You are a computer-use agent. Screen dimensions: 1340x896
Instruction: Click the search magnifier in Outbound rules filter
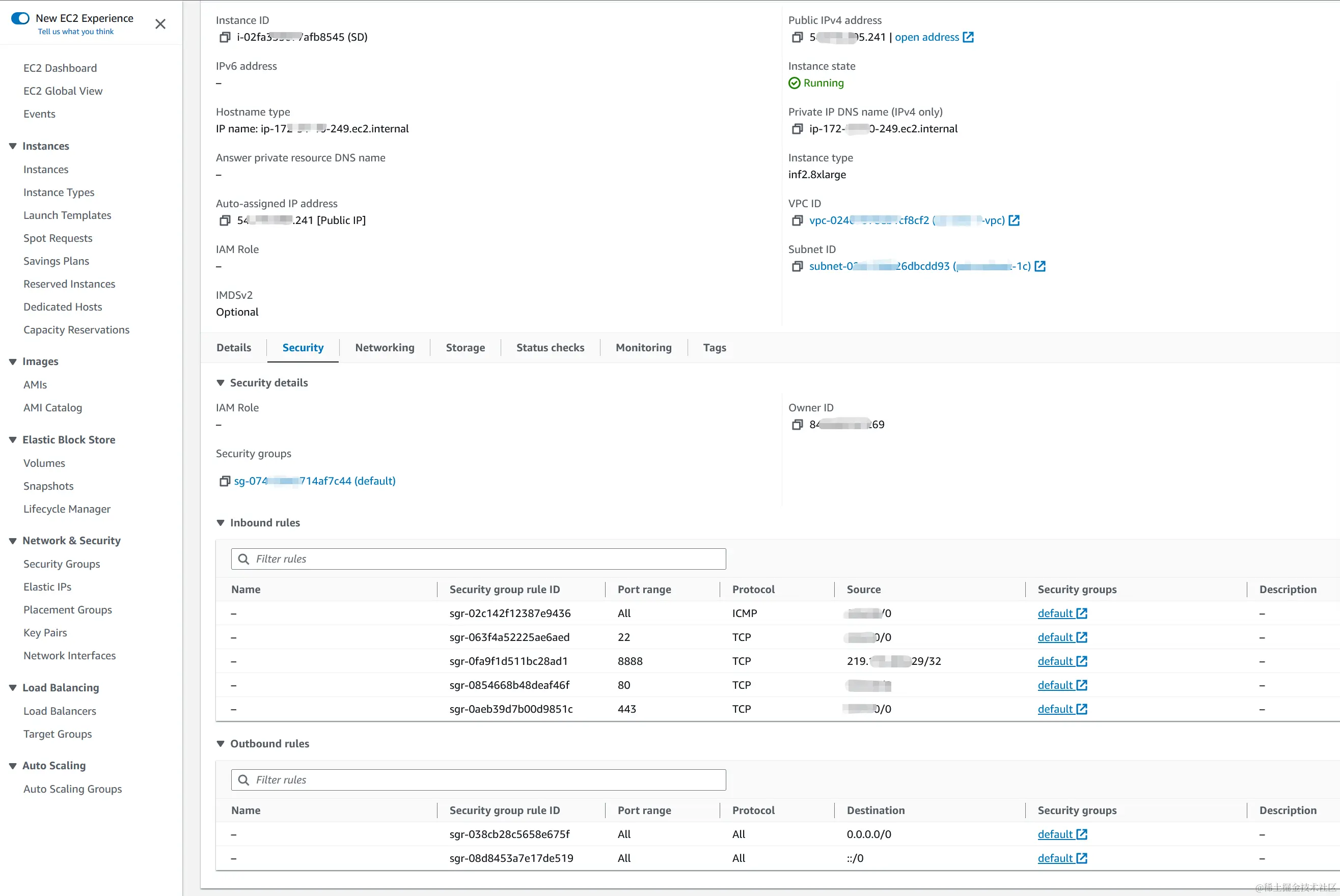[x=244, y=779]
